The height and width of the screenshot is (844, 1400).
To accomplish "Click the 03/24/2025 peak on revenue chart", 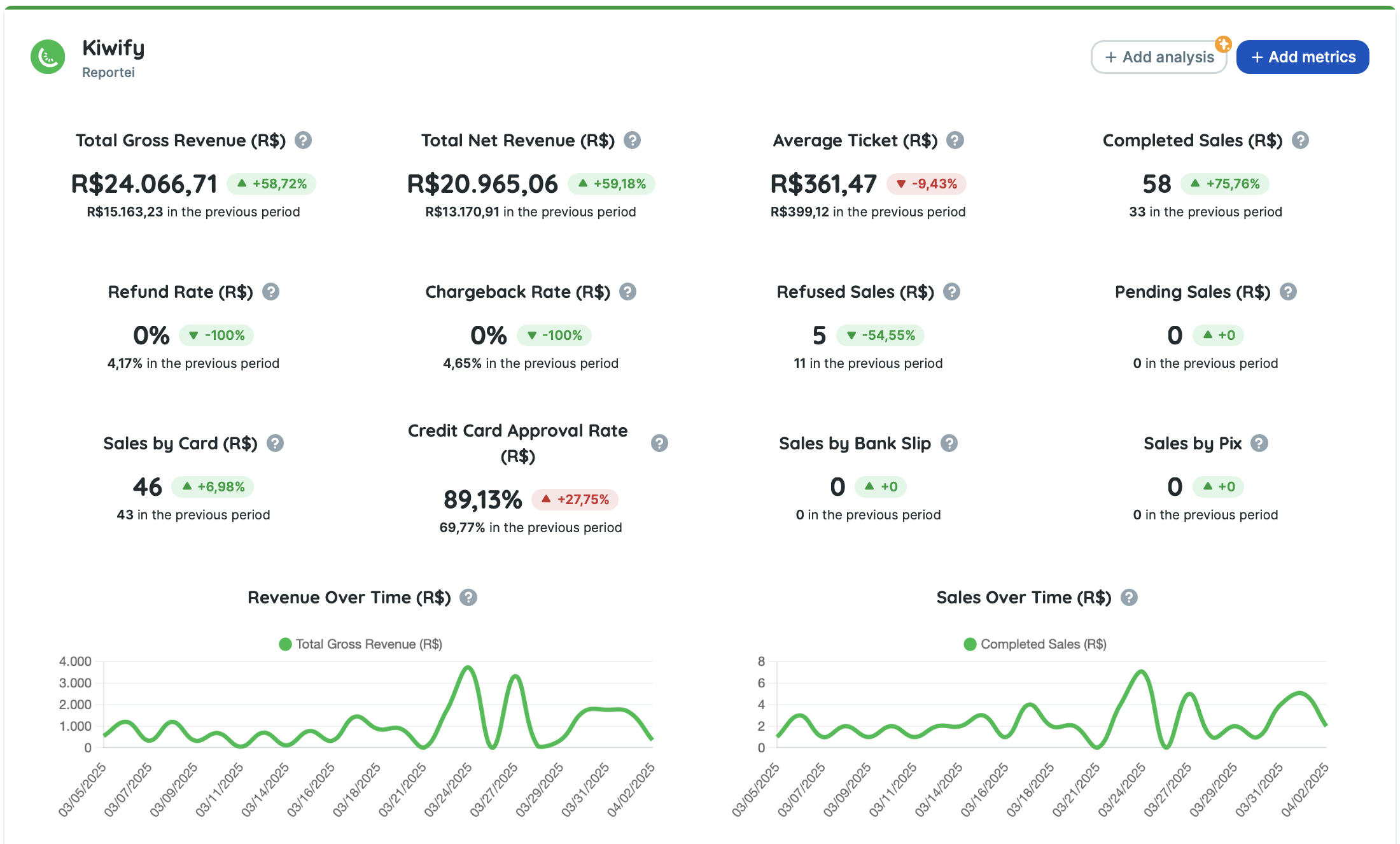I will pos(468,667).
